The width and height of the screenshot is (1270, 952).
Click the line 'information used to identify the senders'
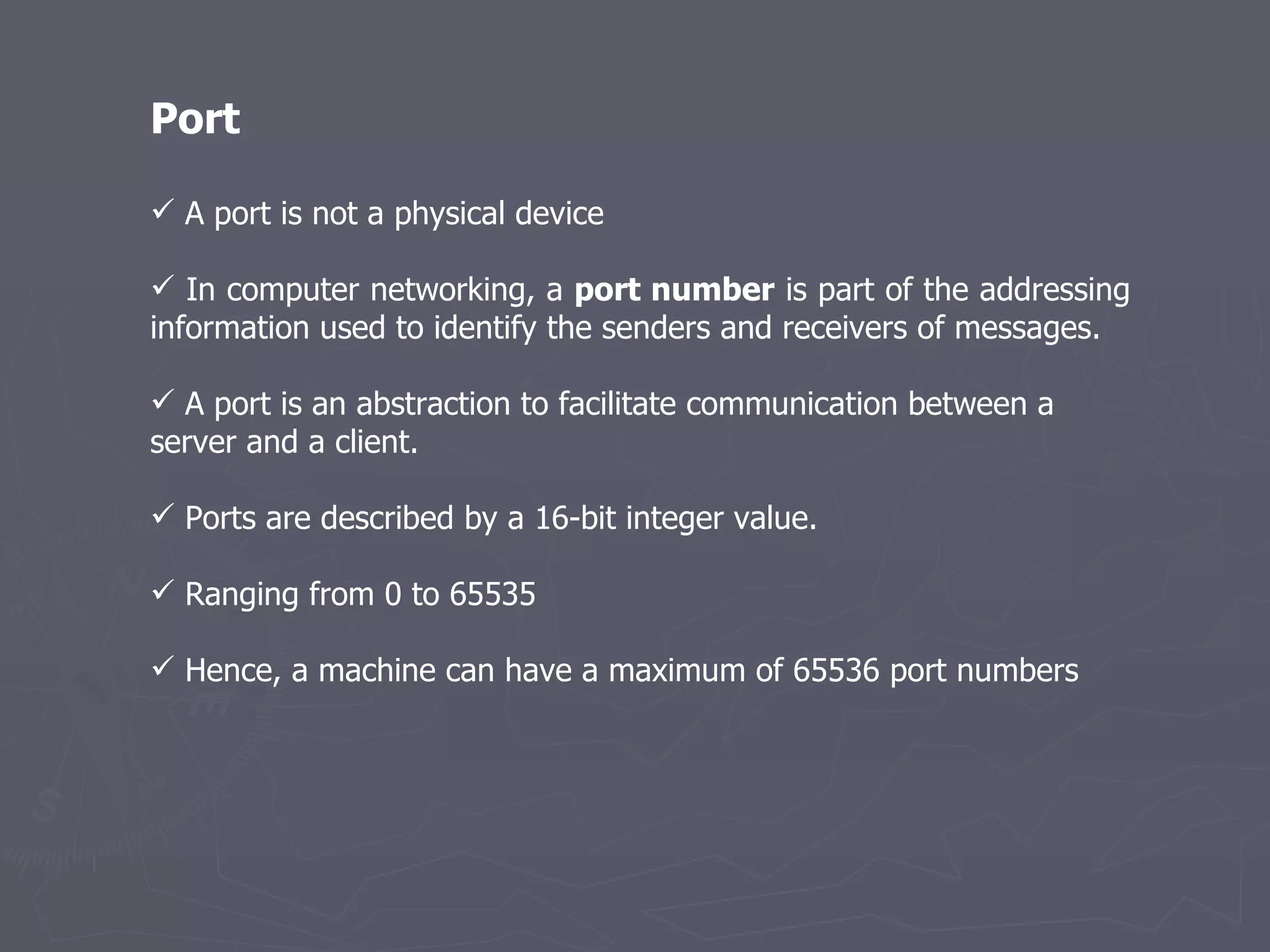pos(624,328)
